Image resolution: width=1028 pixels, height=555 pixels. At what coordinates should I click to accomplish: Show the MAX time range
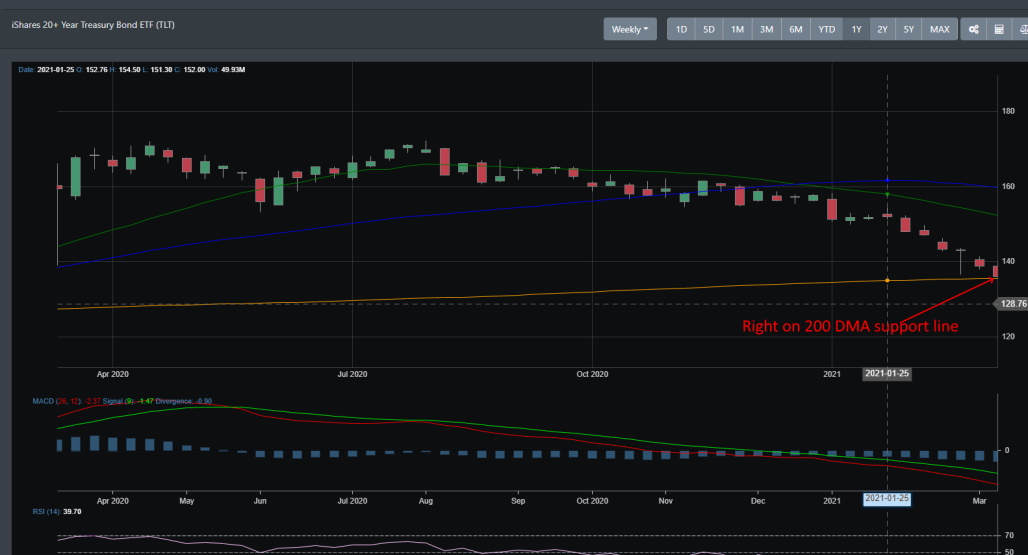[939, 29]
